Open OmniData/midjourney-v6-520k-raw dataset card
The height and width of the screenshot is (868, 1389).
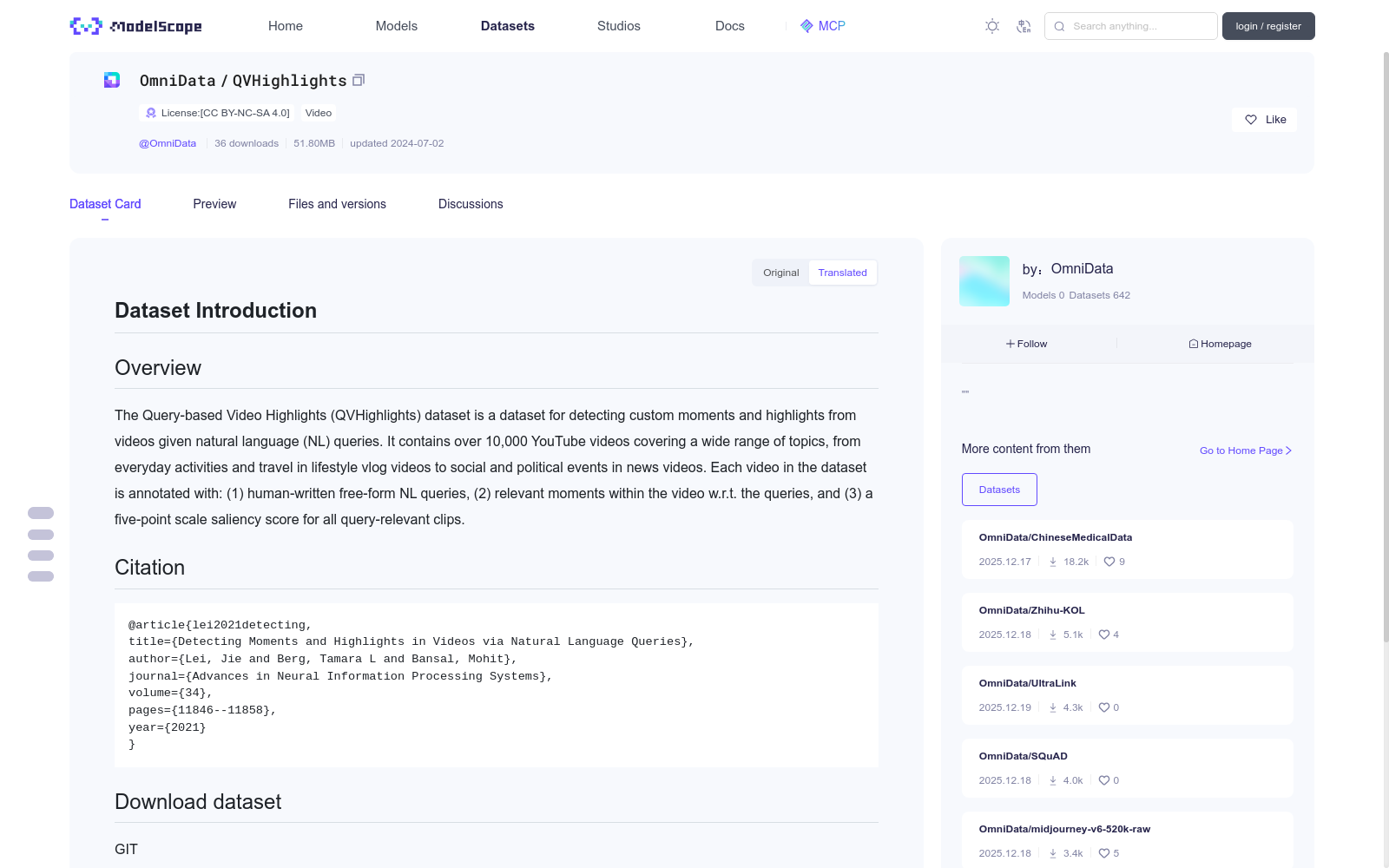pos(1127,840)
